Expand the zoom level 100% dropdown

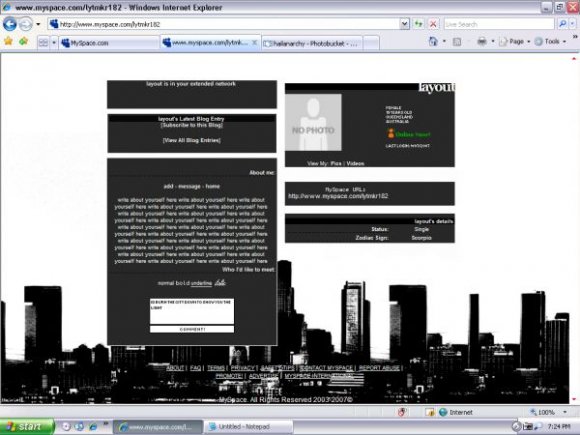pos(565,412)
